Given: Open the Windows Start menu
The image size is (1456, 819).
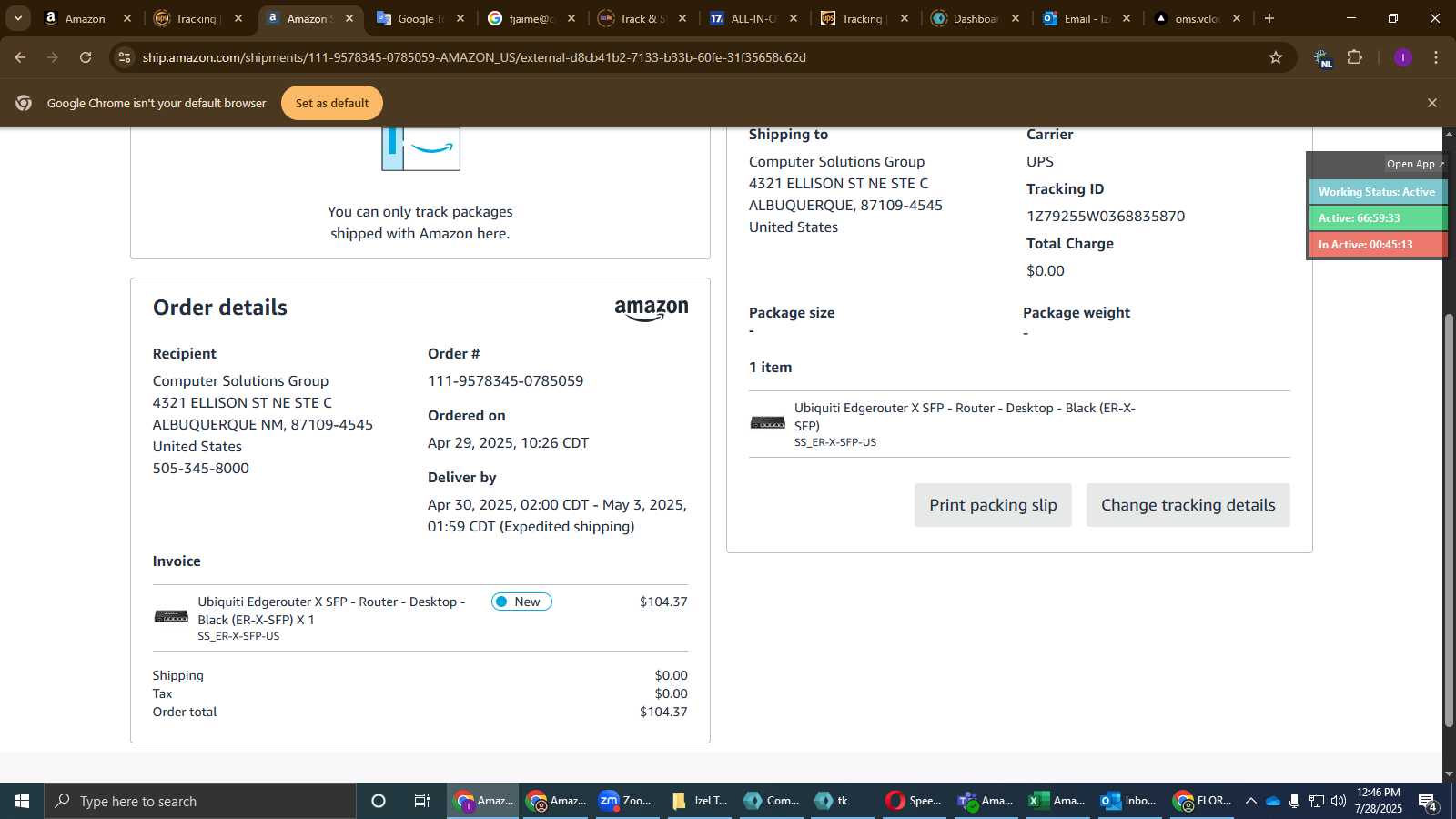Looking at the screenshot, I should pos(22,801).
